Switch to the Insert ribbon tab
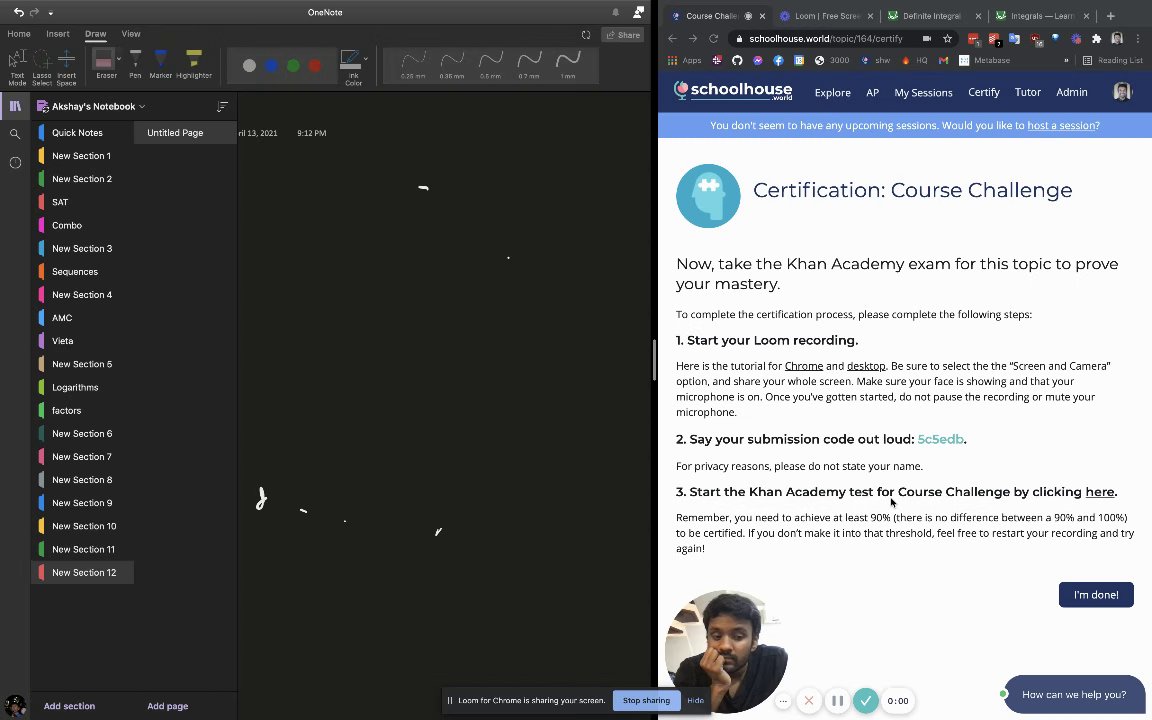 click(x=58, y=34)
